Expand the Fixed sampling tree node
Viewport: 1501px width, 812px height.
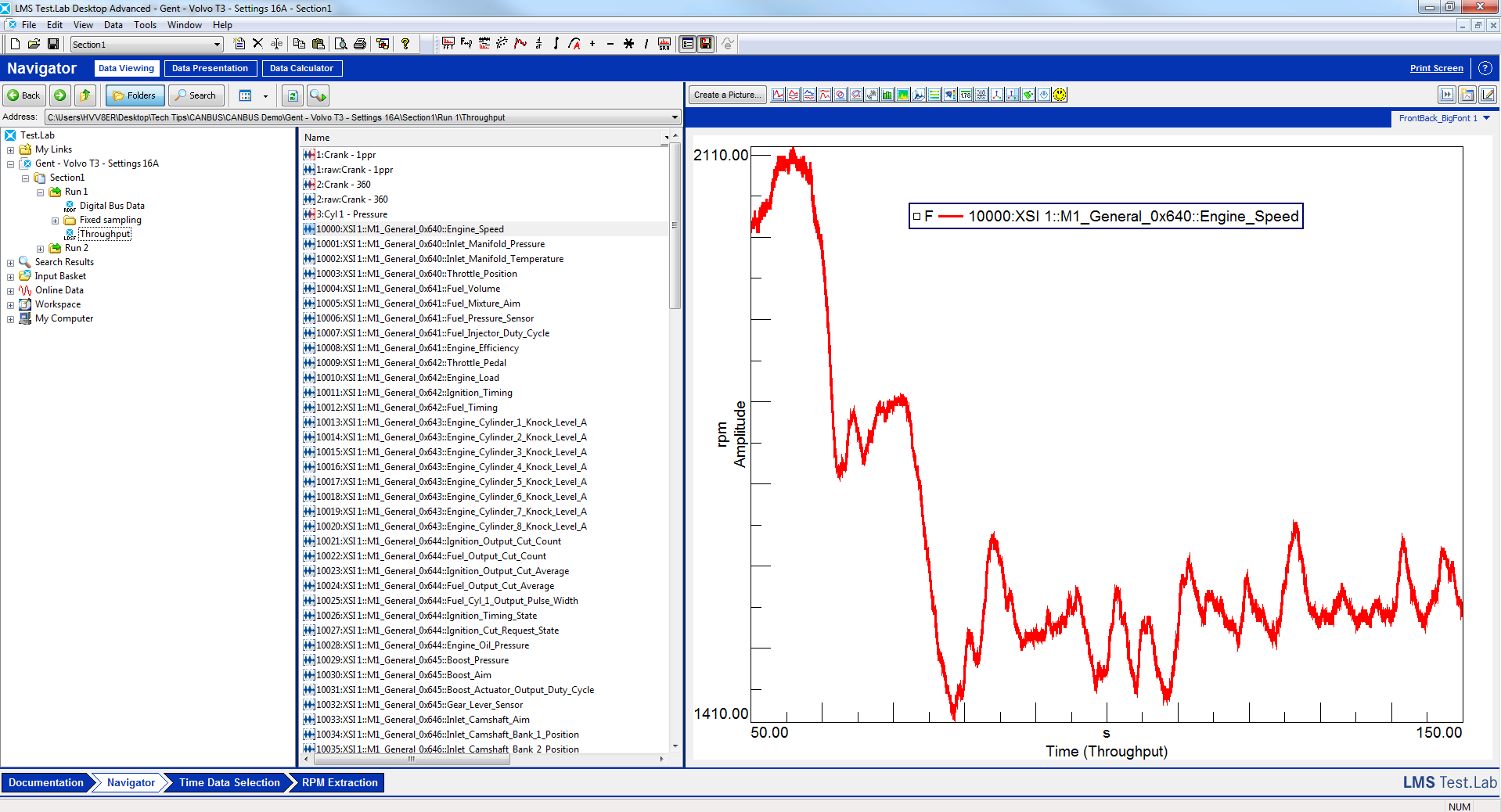point(55,221)
